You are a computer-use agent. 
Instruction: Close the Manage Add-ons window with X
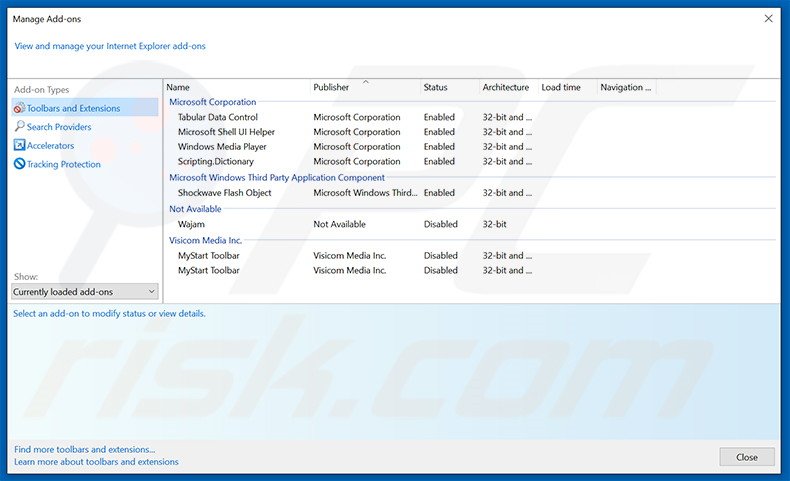tap(768, 19)
